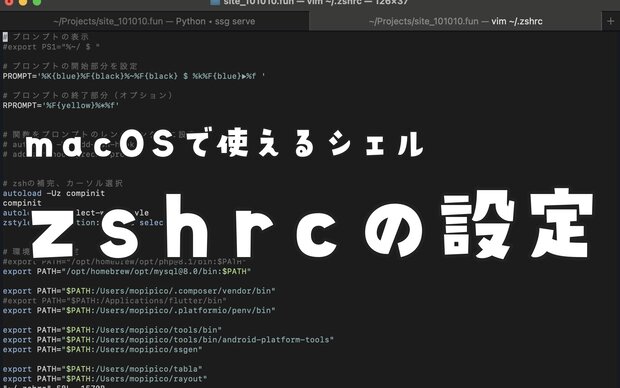620x388 pixels.
Task: Click the '#export PS1' commented line
Action: pyautogui.click(x=51, y=47)
